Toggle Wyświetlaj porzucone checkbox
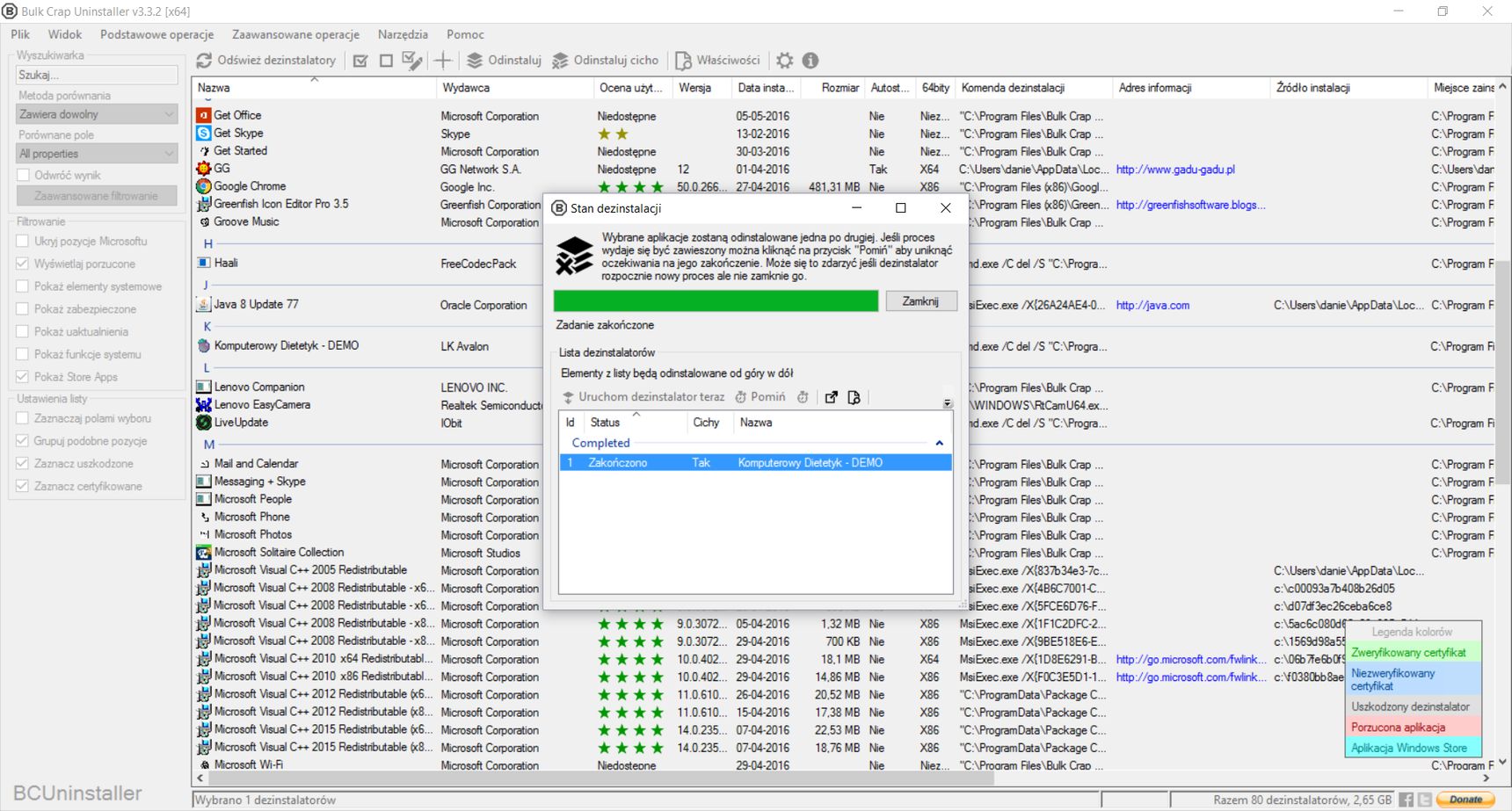Image resolution: width=1512 pixels, height=811 pixels. coord(23,264)
